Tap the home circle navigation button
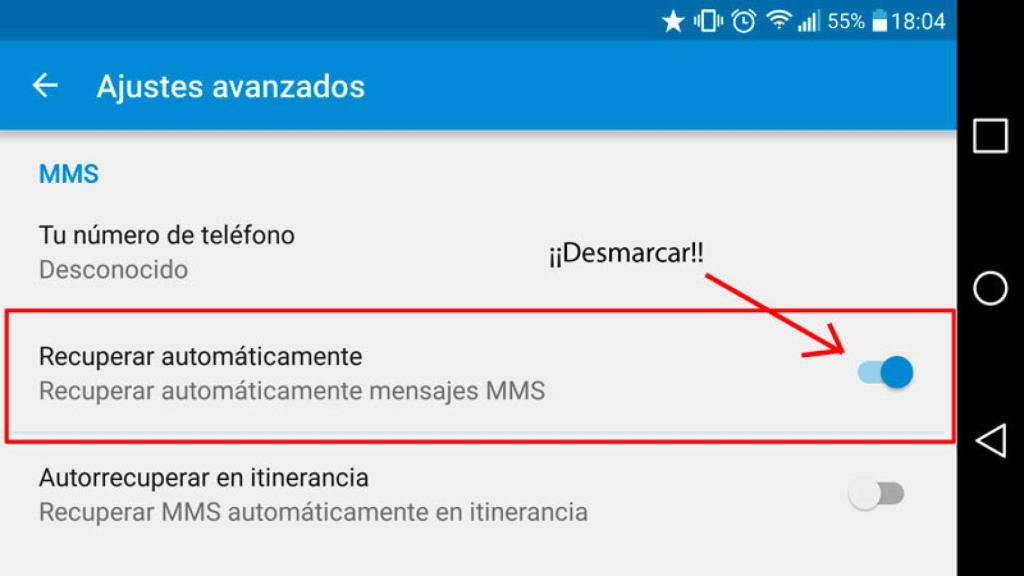This screenshot has width=1024, height=576. coord(990,288)
